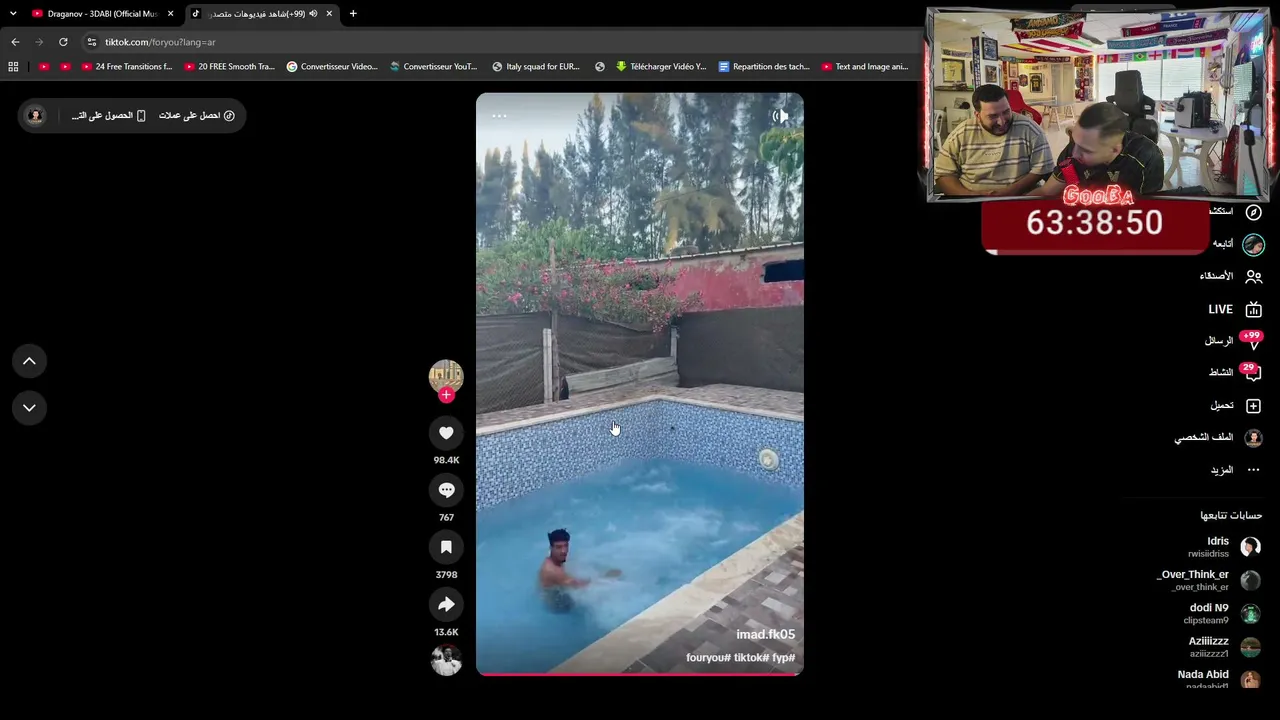This screenshot has width=1280, height=720.
Task: Seek in the red video progress bar
Action: tap(640, 674)
